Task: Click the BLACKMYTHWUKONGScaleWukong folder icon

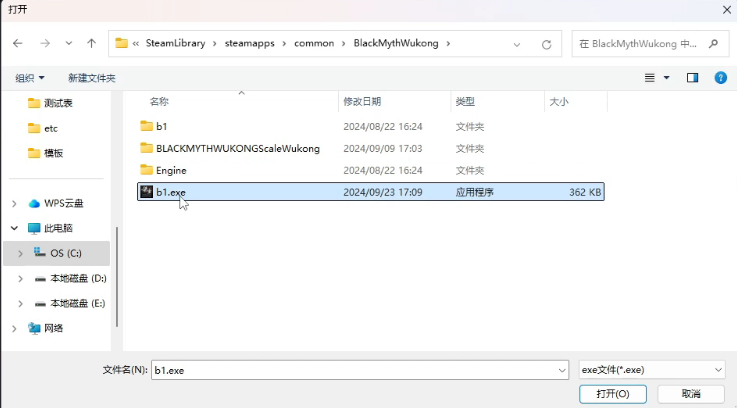Action: coord(147,148)
